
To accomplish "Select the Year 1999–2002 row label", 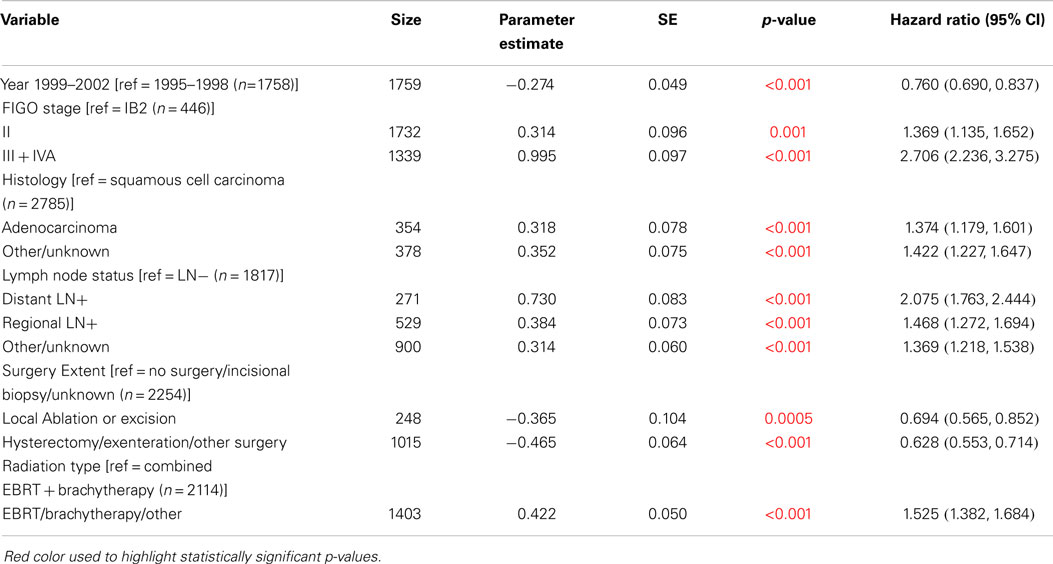I will (150, 85).
